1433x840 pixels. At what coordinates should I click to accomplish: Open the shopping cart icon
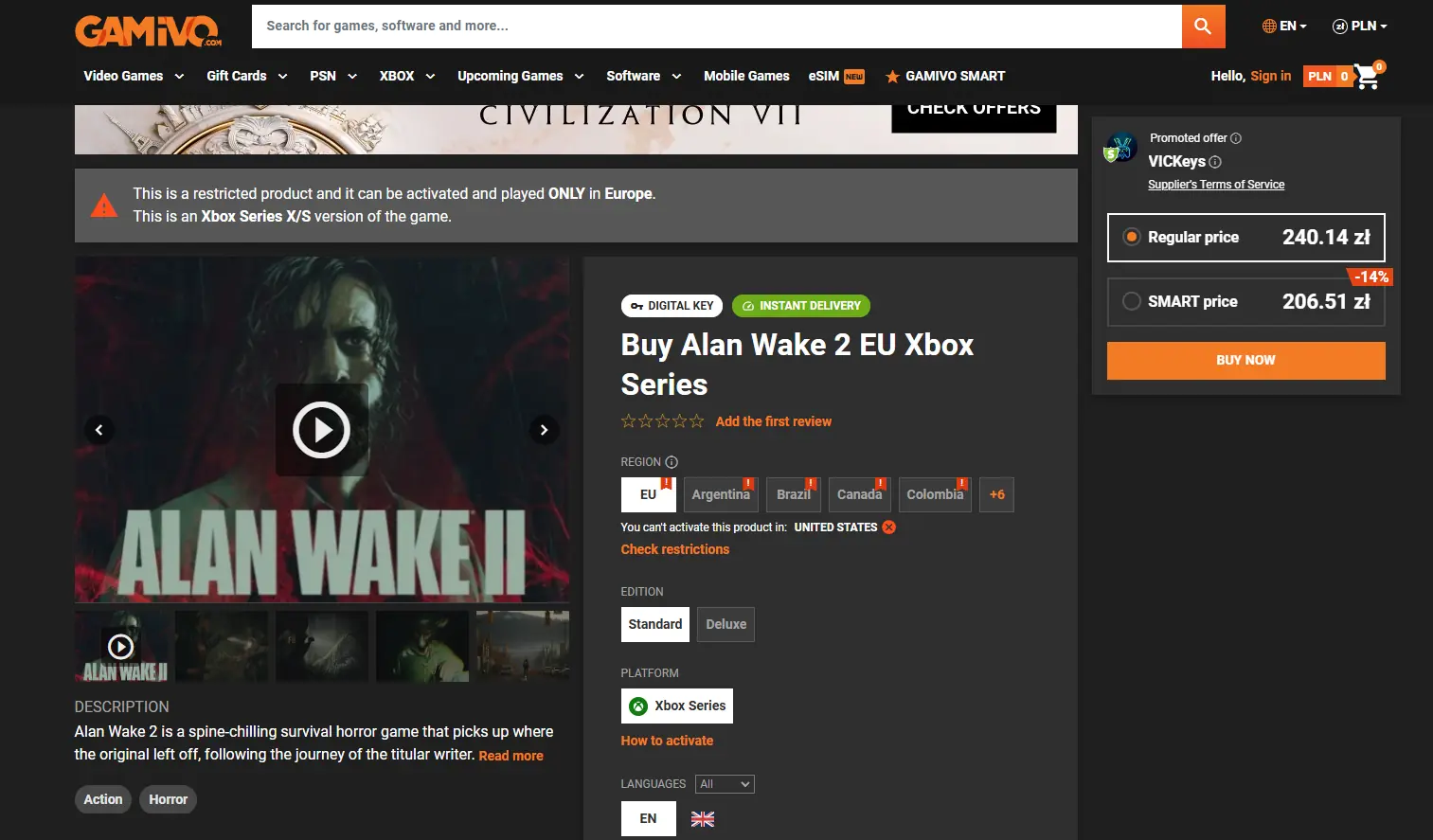click(1369, 76)
